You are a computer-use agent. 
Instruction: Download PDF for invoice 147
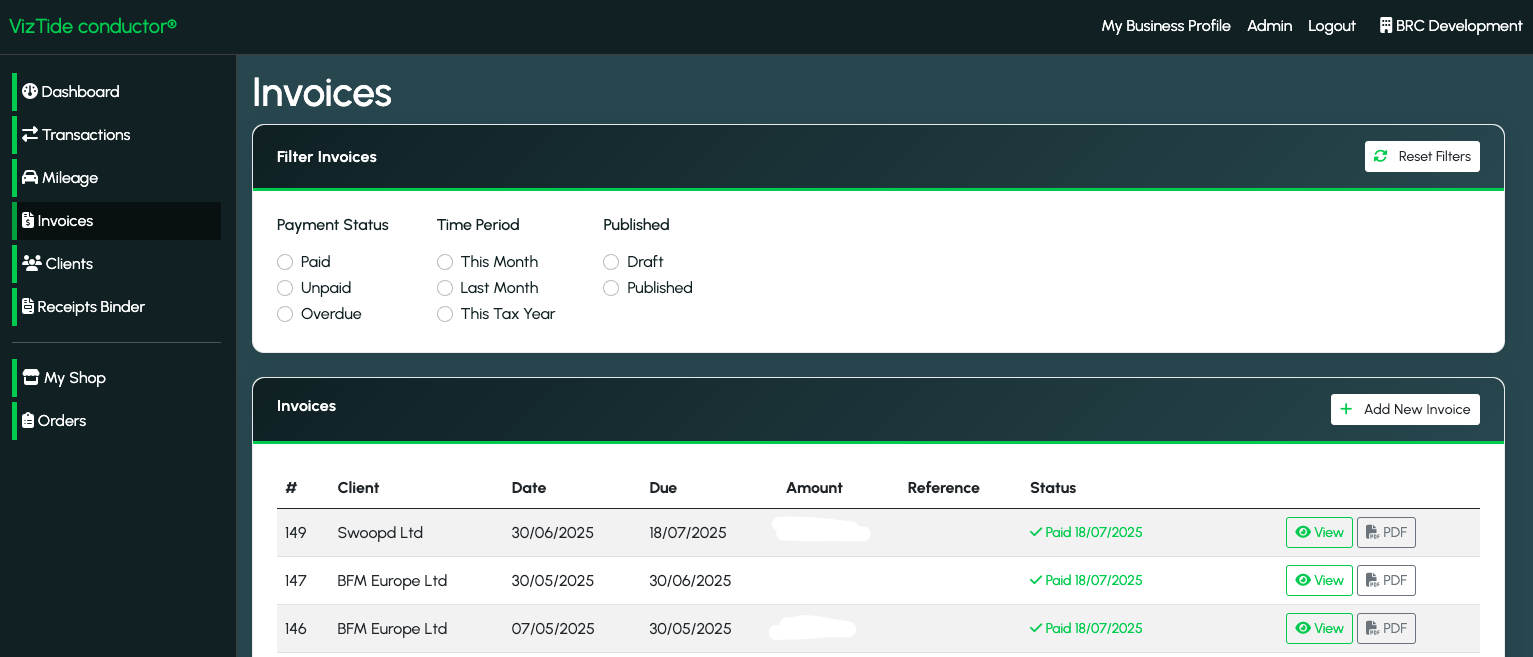pyautogui.click(x=1386, y=580)
